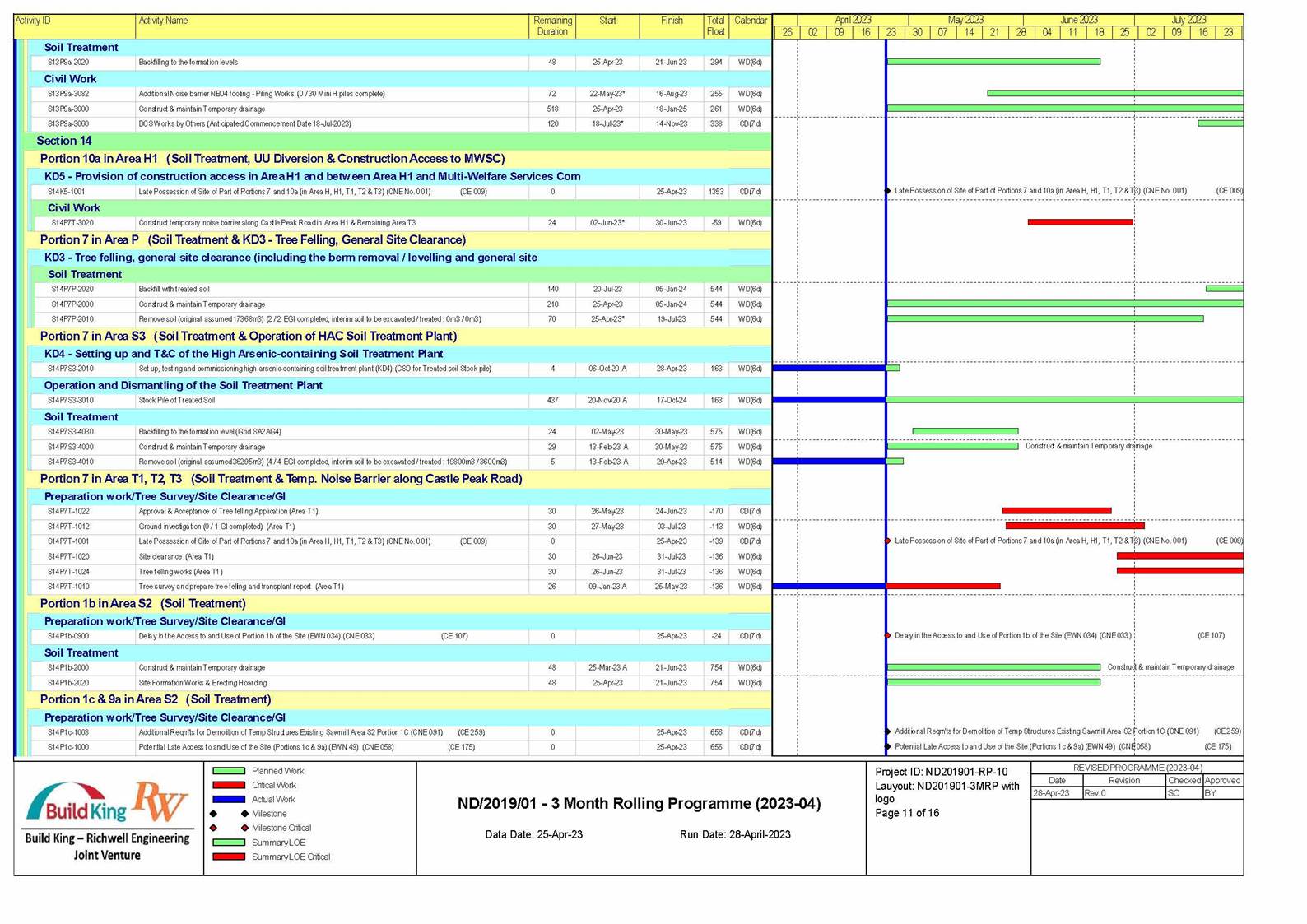Click the Start column header
Screen dimensions: 1307x924
point(607,26)
